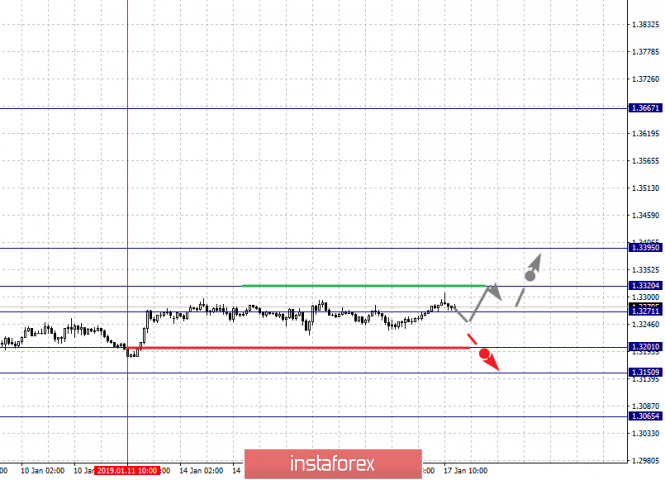Select the 1.33204 level price label
This screenshot has height=480, width=665.
(x=645, y=285)
